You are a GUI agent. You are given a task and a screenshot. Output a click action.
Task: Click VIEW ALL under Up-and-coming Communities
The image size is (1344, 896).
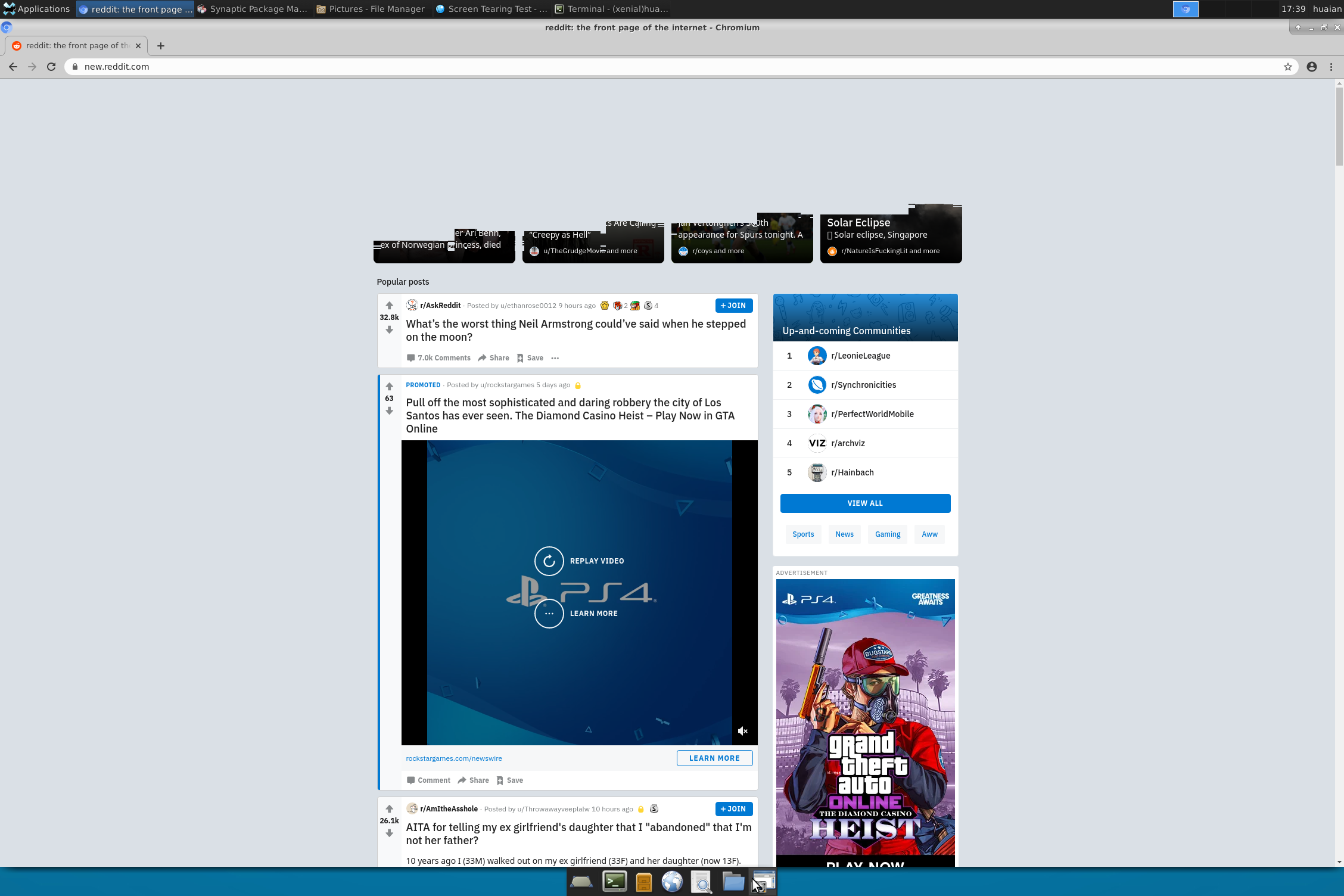864,503
